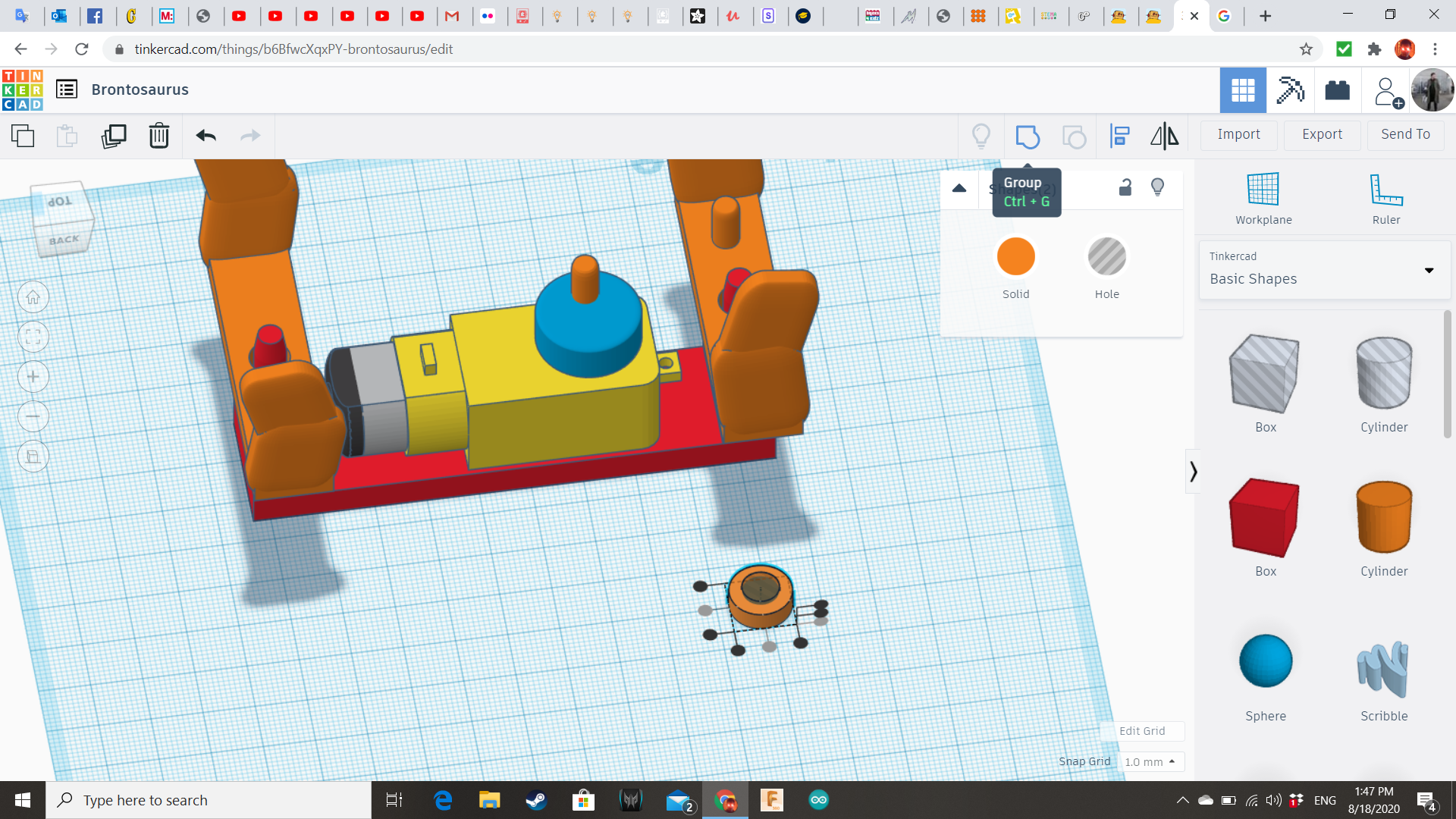Toggle the lock on the selection

pos(1125,187)
